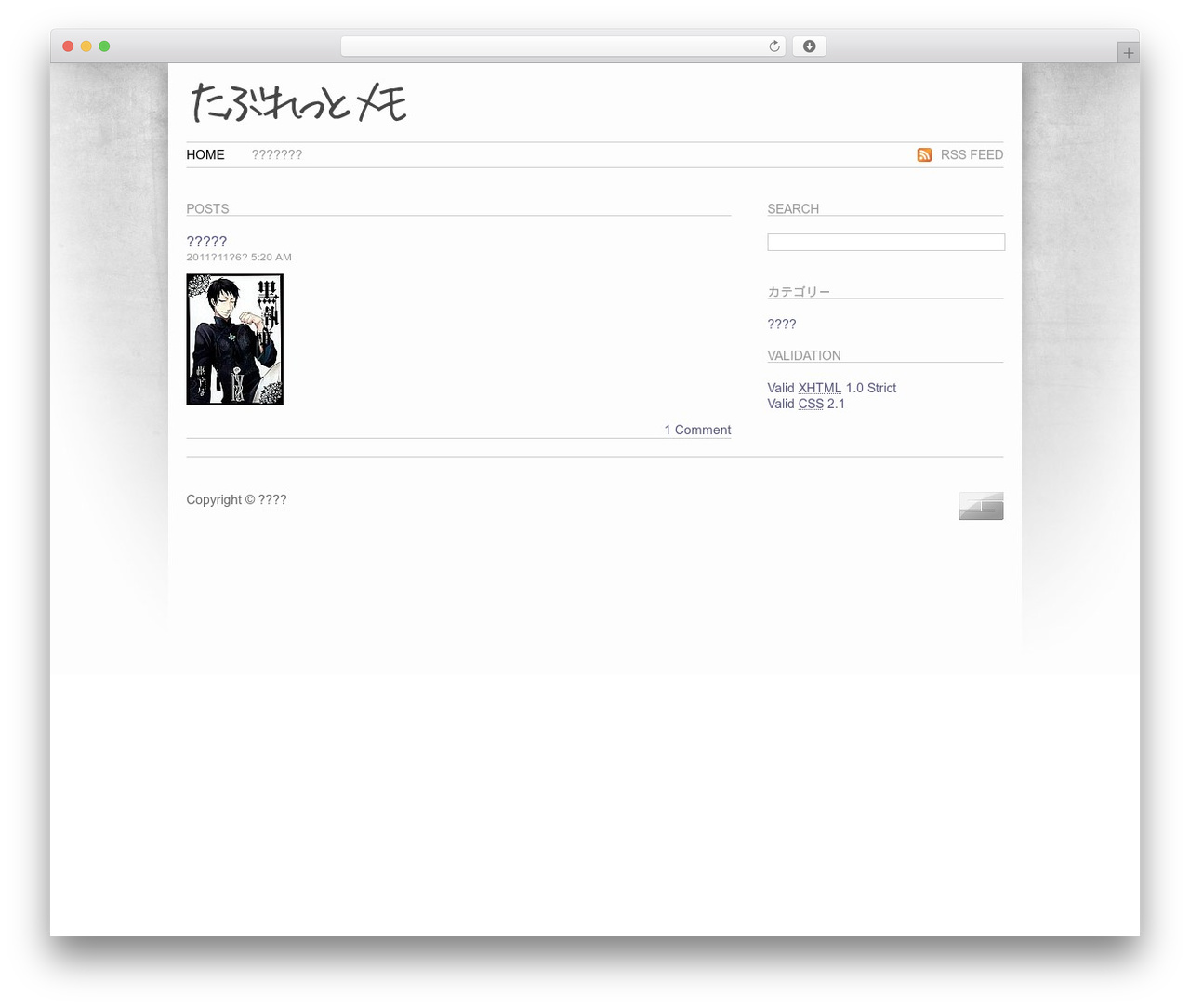This screenshot has width=1190, height=1008.
Task: Add a new tab with the plus button
Action: point(1129,53)
